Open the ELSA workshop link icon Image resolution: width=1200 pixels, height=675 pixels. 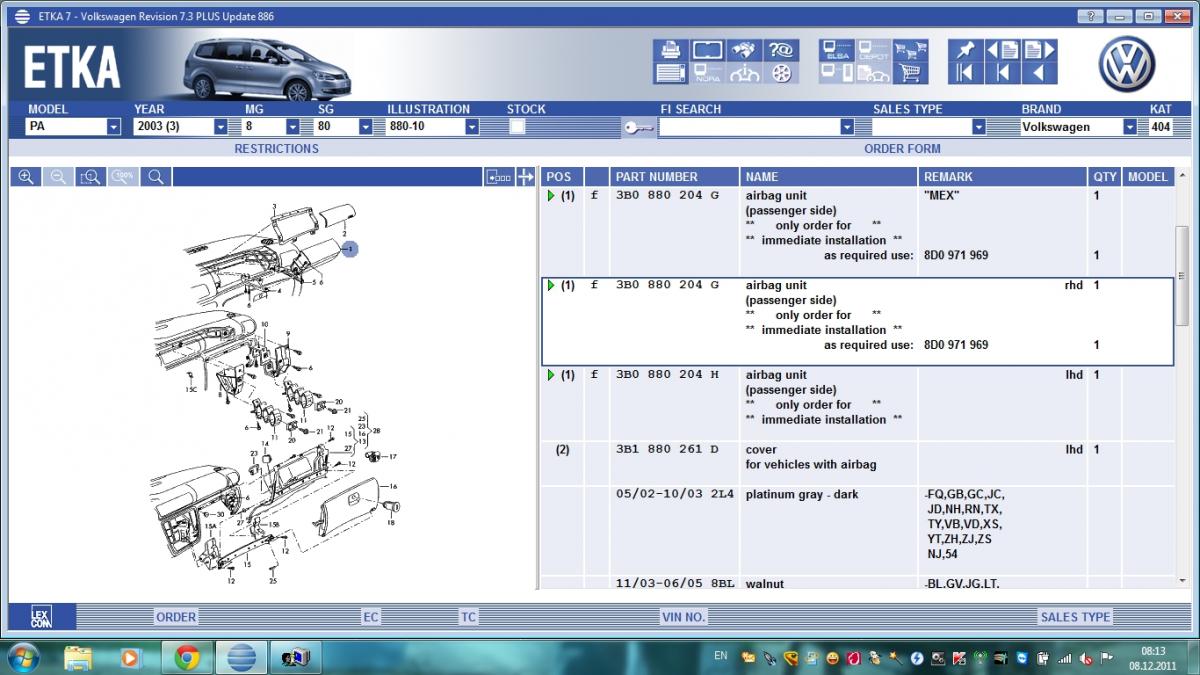pos(837,50)
